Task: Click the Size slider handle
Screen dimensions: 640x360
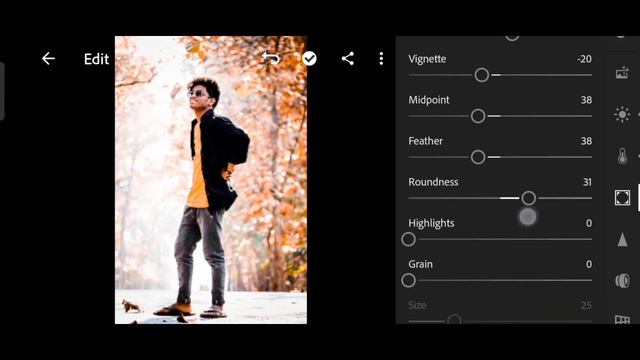Action: point(454,320)
